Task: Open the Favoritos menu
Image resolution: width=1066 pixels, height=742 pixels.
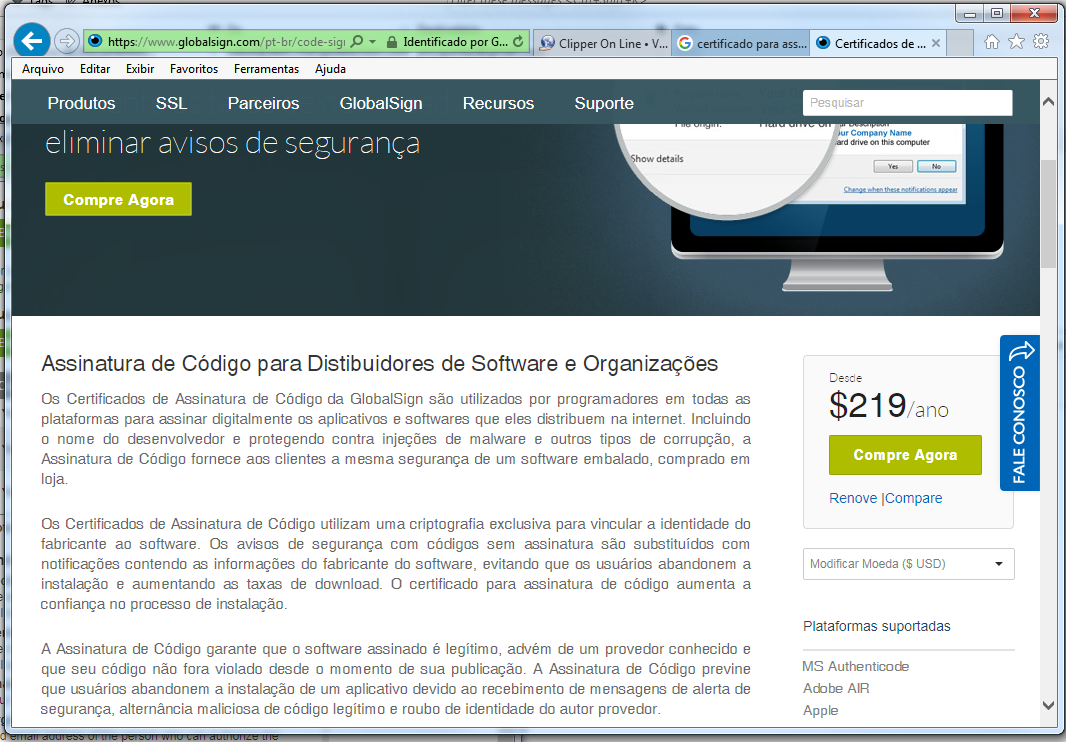Action: click(x=194, y=69)
